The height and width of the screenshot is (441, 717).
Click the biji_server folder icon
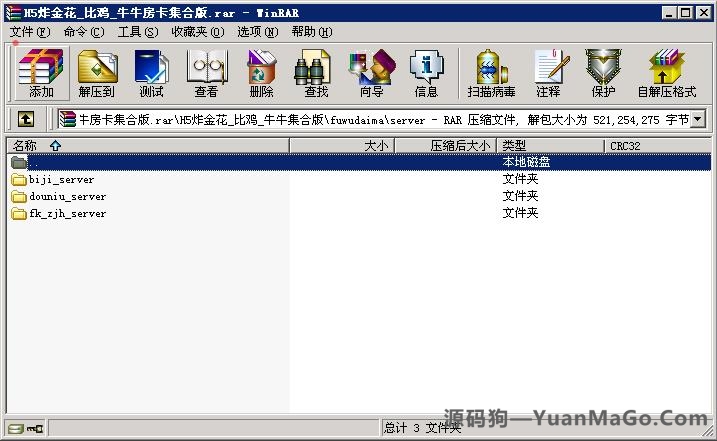[x=19, y=179]
